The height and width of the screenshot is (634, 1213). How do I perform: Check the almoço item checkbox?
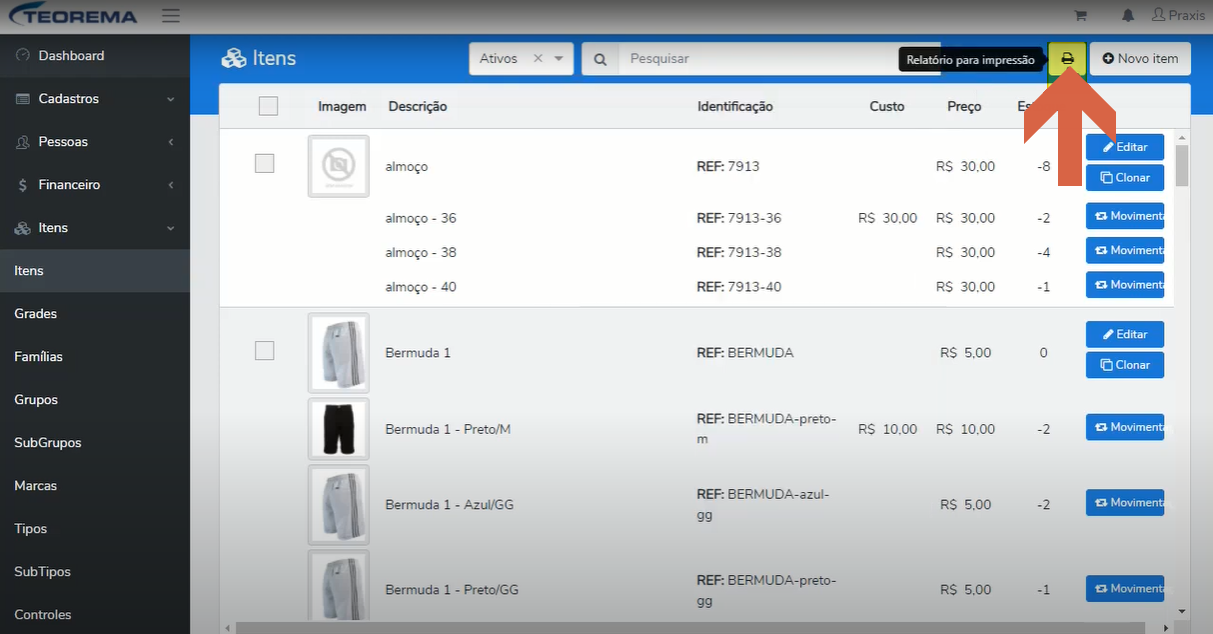264,163
